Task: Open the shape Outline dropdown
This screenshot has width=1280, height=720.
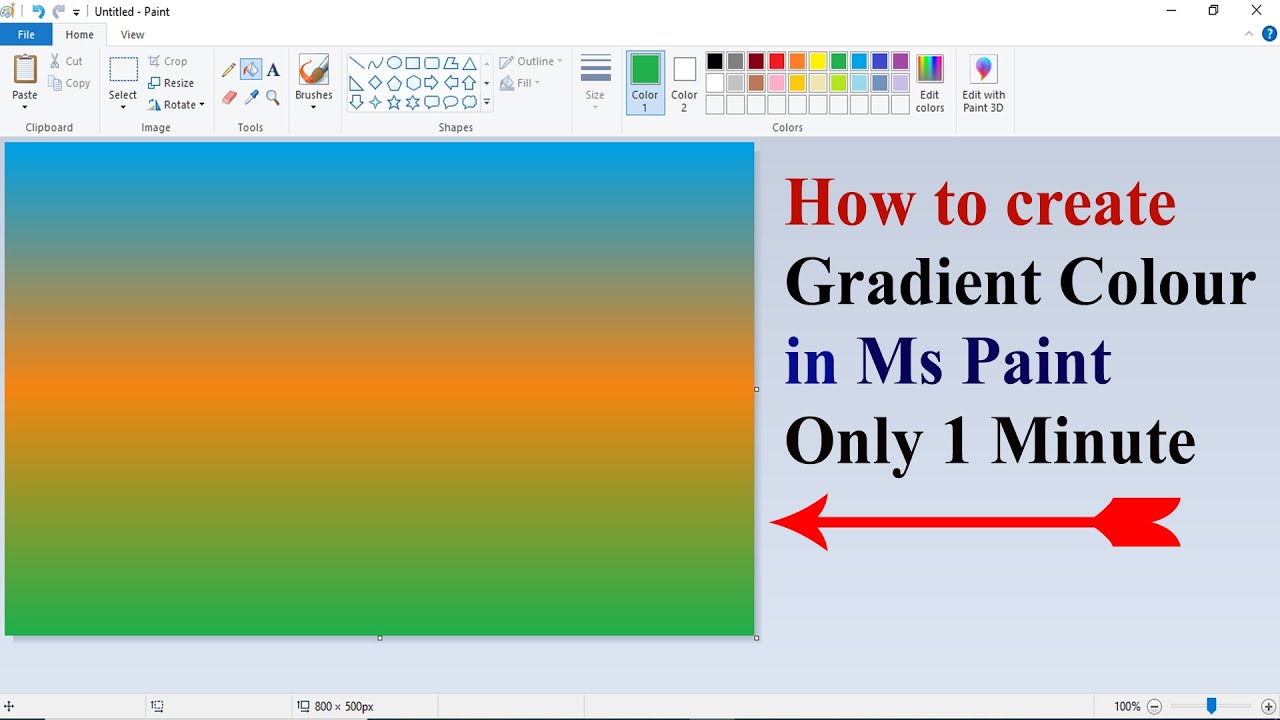Action: [531, 61]
